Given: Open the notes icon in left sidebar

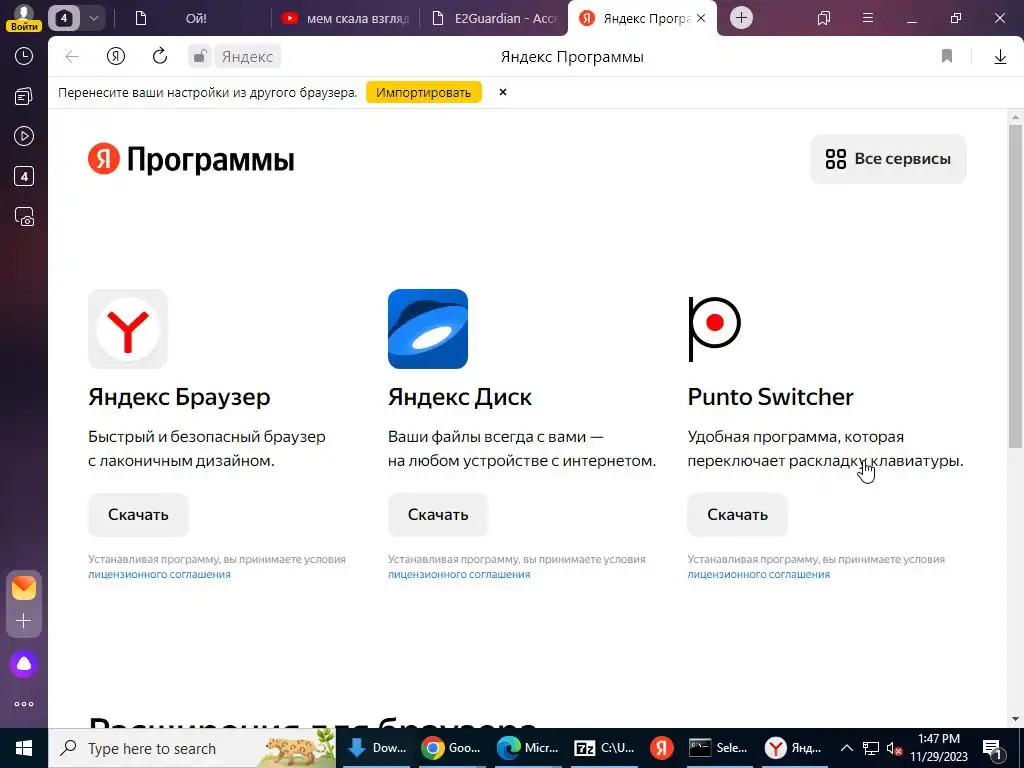Looking at the screenshot, I should coord(24,97).
